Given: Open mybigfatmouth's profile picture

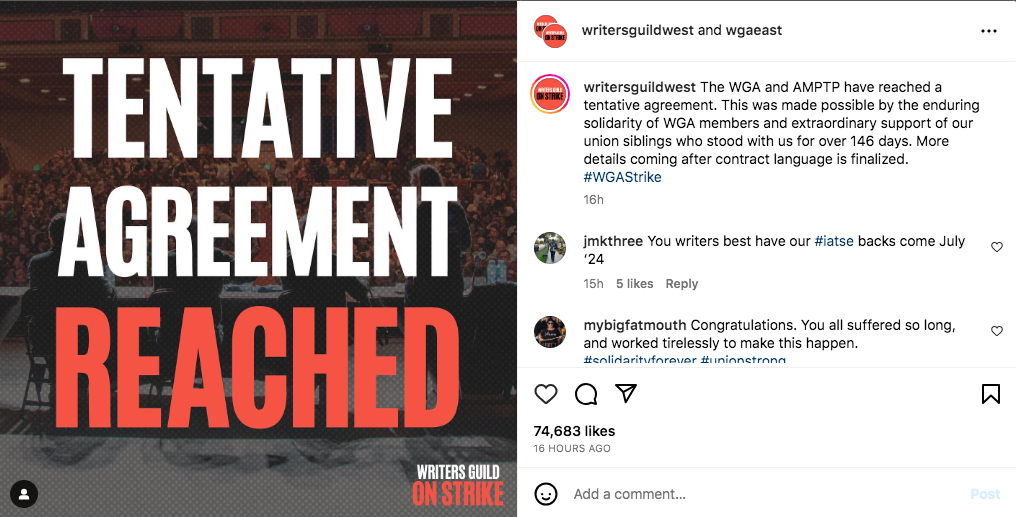Looking at the screenshot, I should (551, 331).
